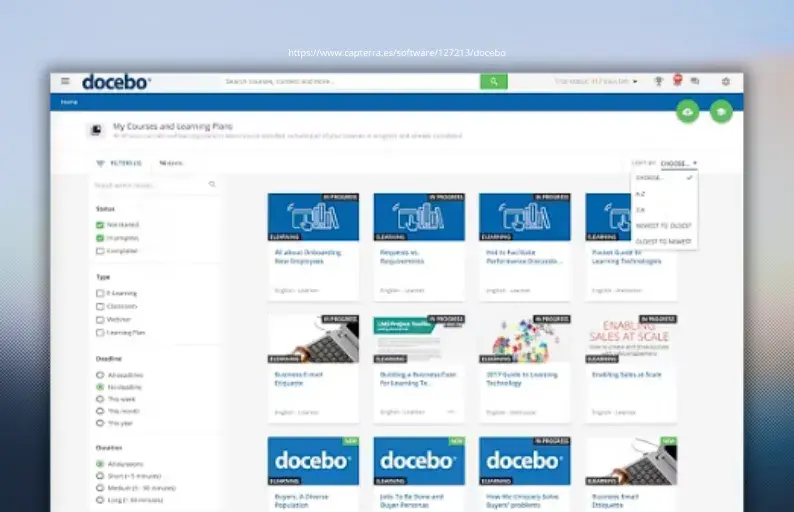This screenshot has width=794, height=512.
Task: Check the Webinar type filter
Action: (100, 320)
